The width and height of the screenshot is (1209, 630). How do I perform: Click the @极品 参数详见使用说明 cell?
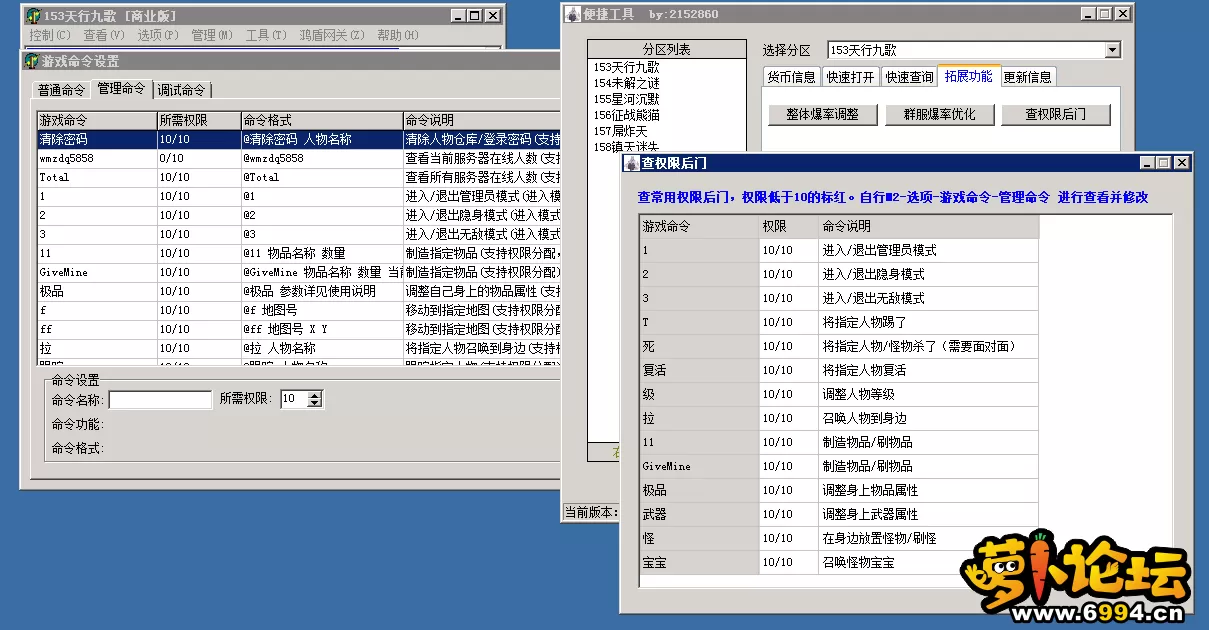point(321,291)
